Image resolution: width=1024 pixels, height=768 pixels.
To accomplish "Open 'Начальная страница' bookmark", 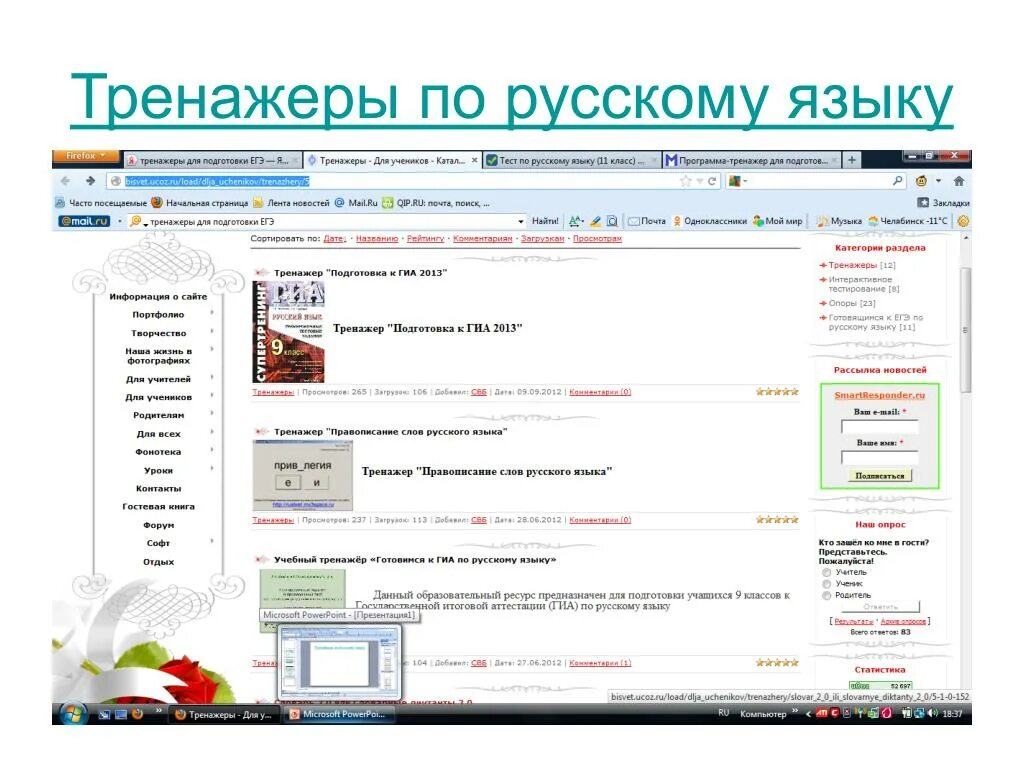I will (x=200, y=203).
